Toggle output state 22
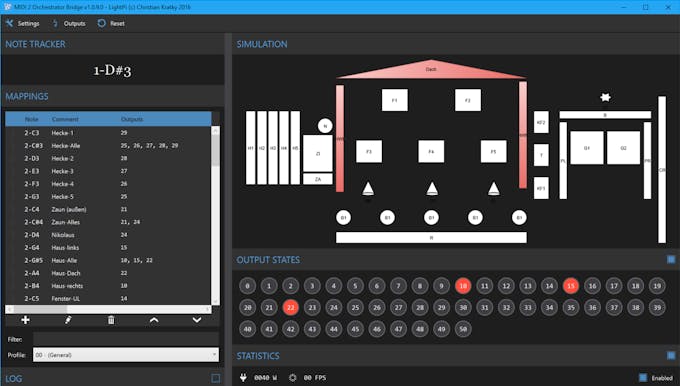The height and width of the screenshot is (386, 680). click(291, 307)
